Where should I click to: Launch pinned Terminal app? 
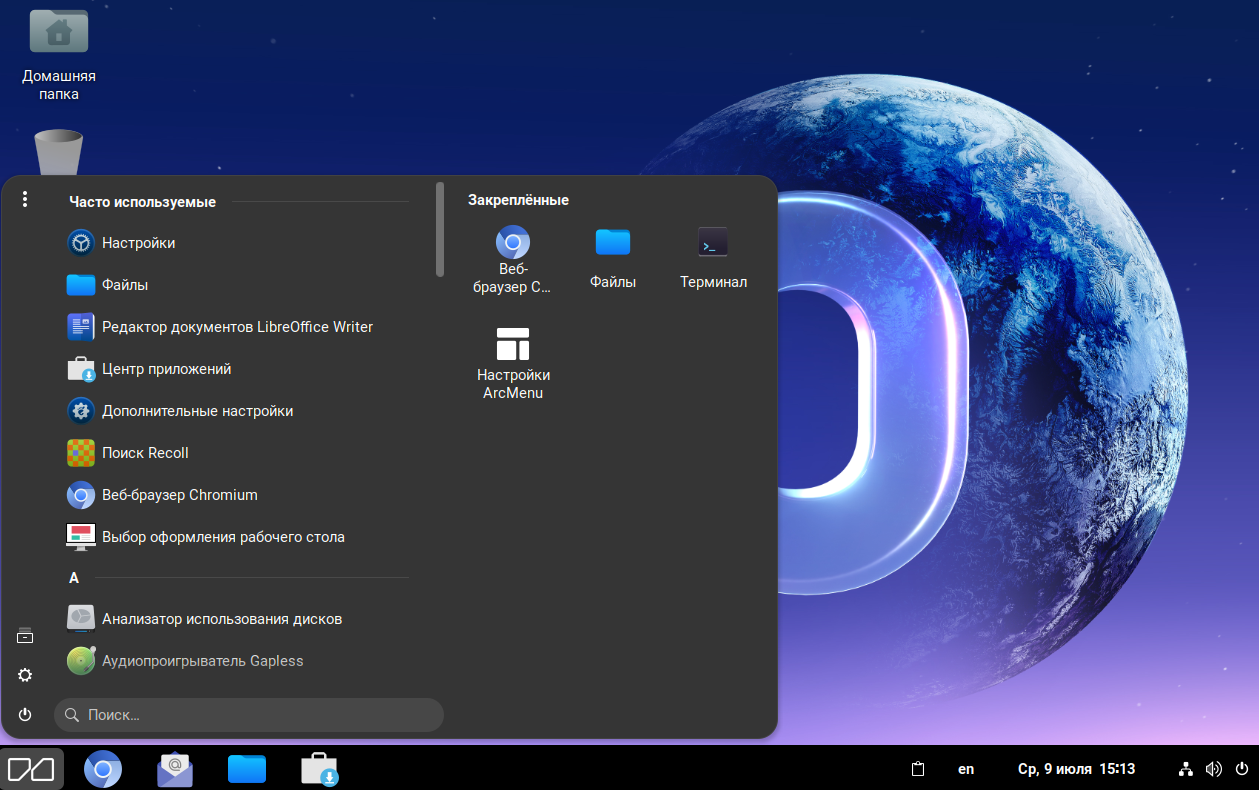click(x=713, y=257)
